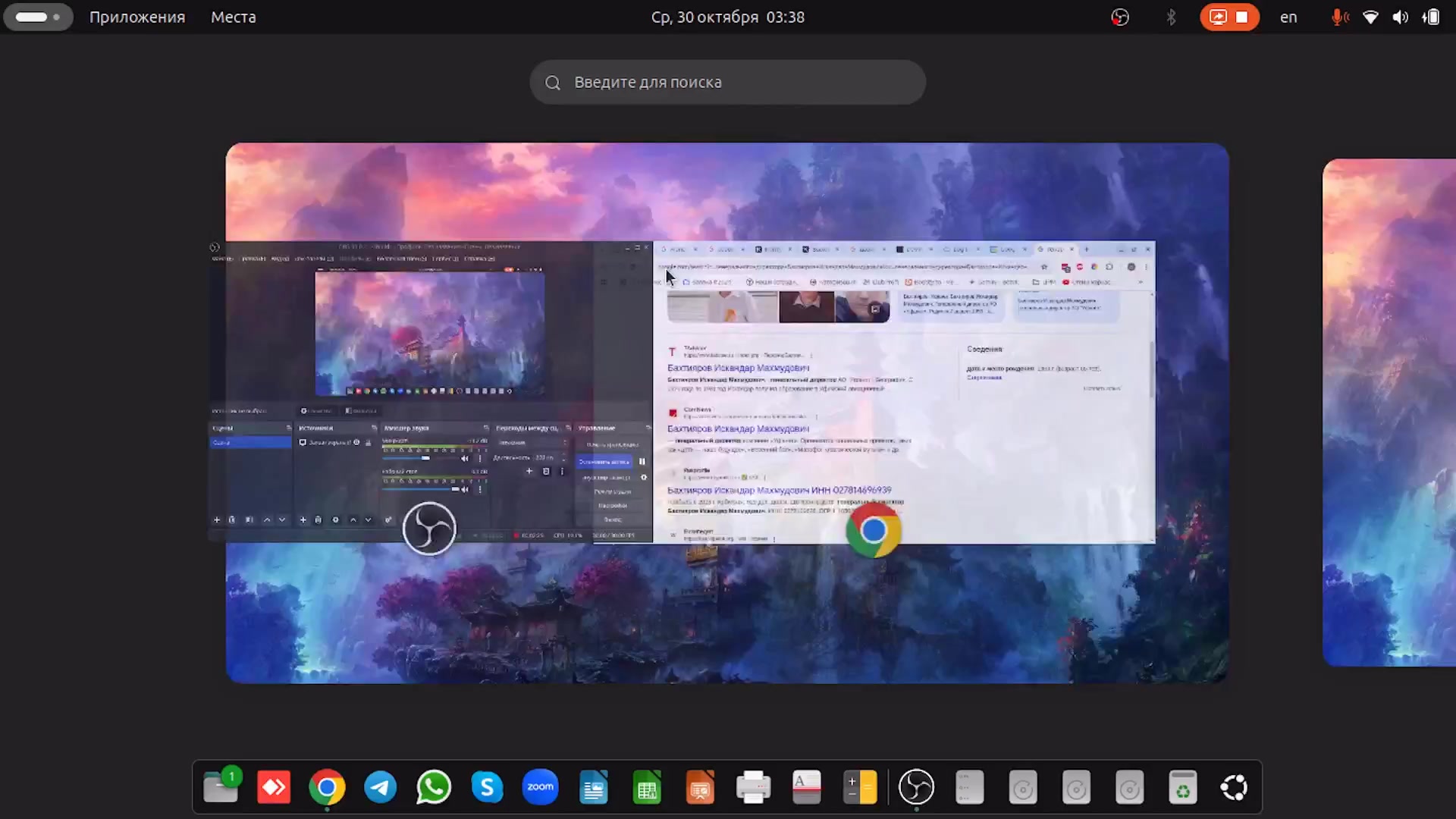Open Telegram from the dock
Screen dimensions: 1456x819
380,787
